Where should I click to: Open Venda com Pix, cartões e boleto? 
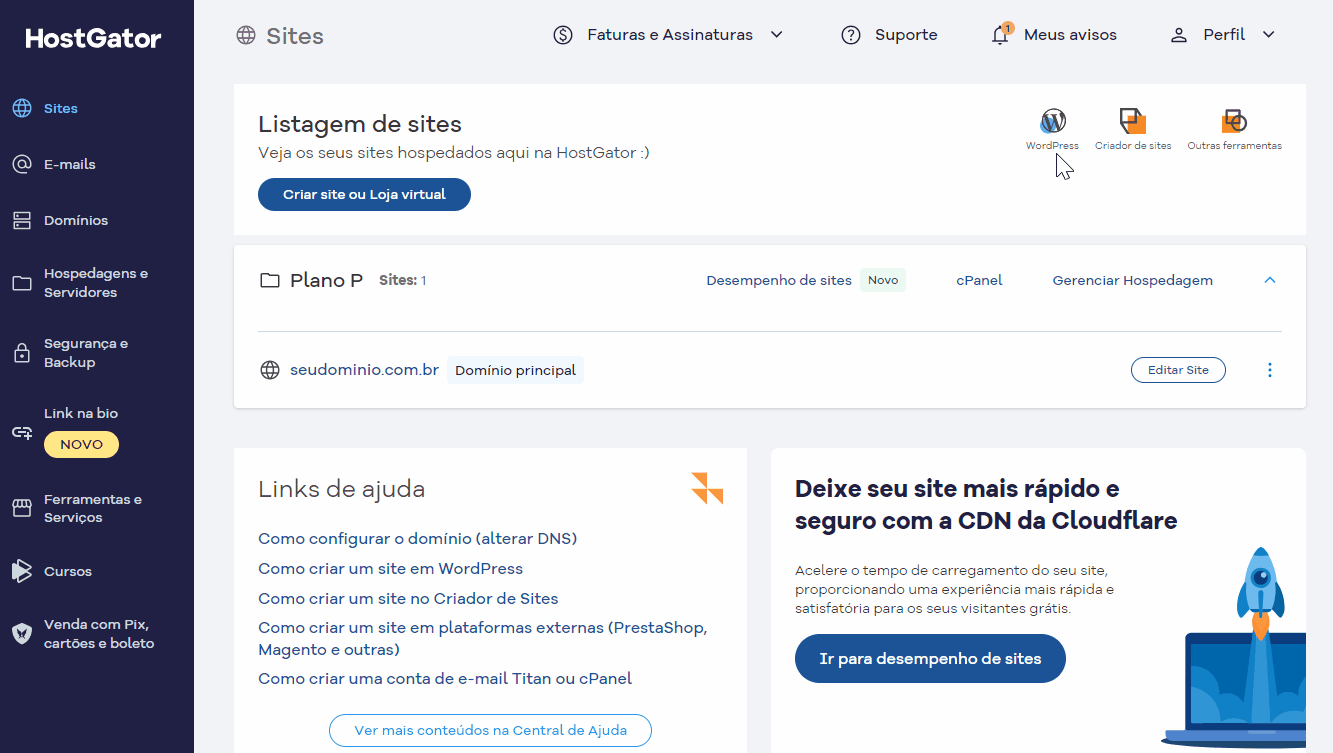click(x=97, y=634)
